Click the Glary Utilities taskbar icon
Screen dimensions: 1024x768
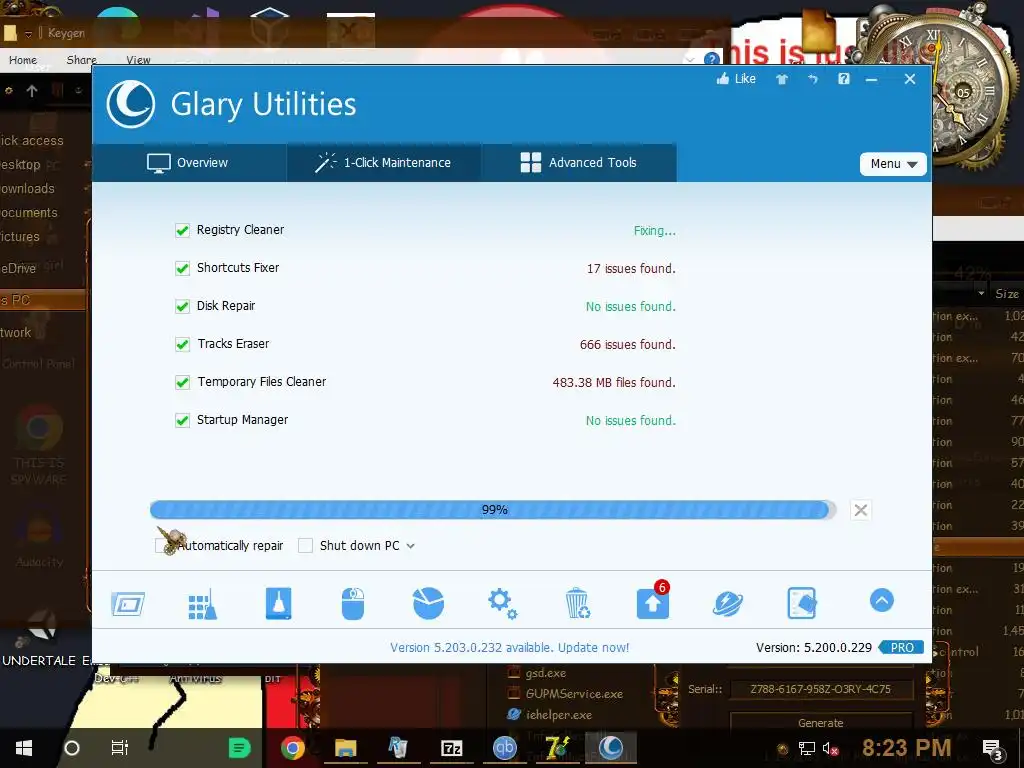[x=611, y=748]
